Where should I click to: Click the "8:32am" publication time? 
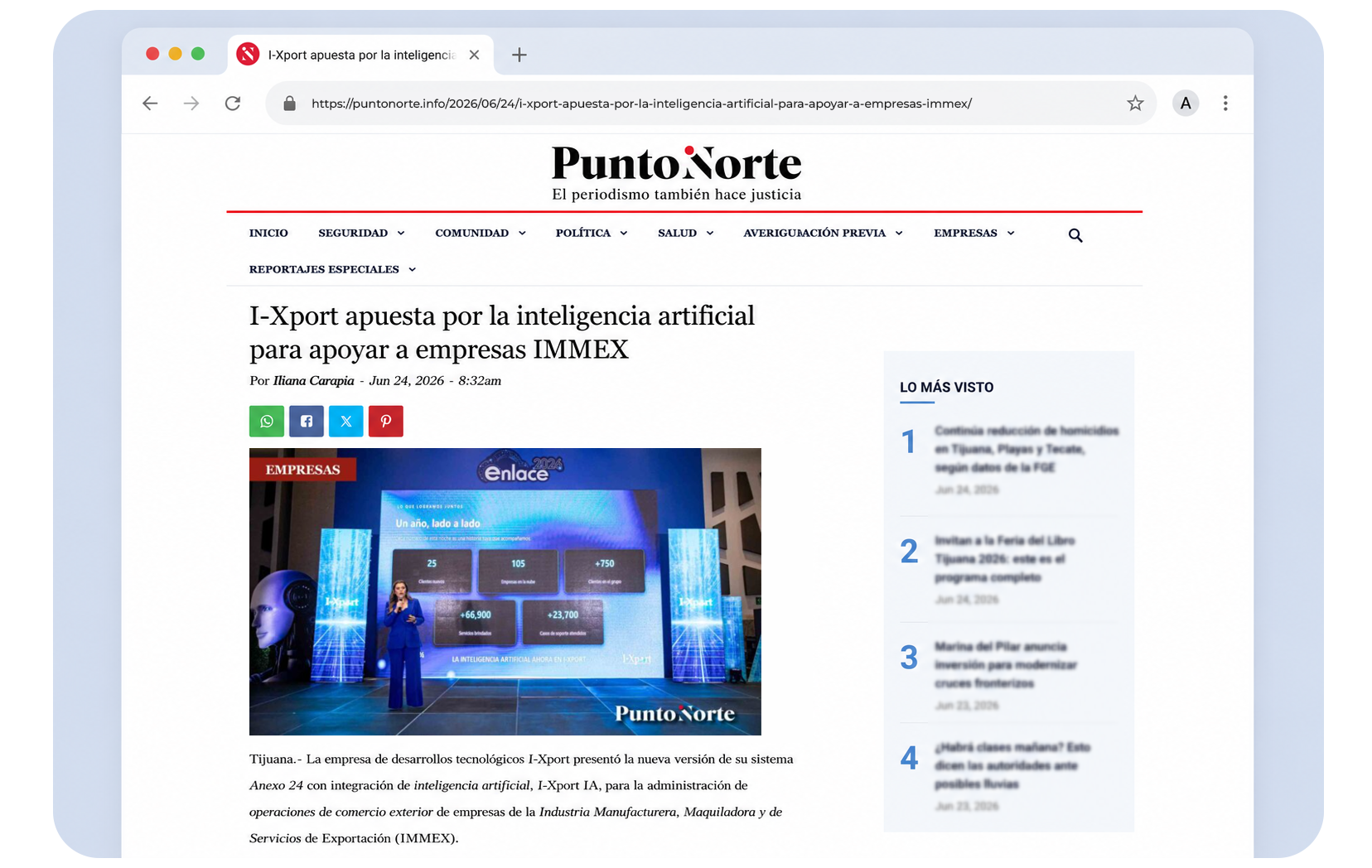pos(480,381)
